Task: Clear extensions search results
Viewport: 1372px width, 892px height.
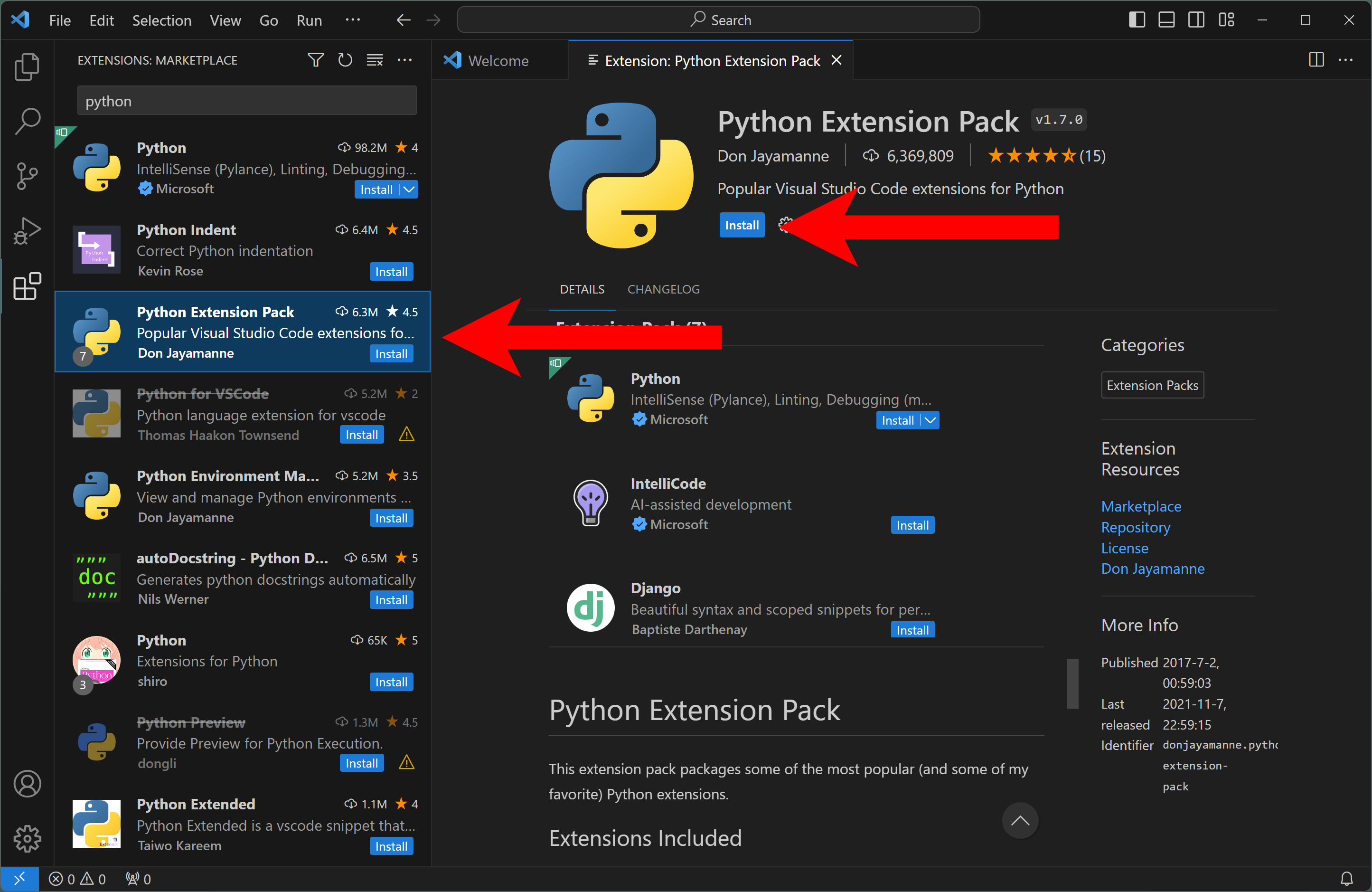Action: click(375, 60)
